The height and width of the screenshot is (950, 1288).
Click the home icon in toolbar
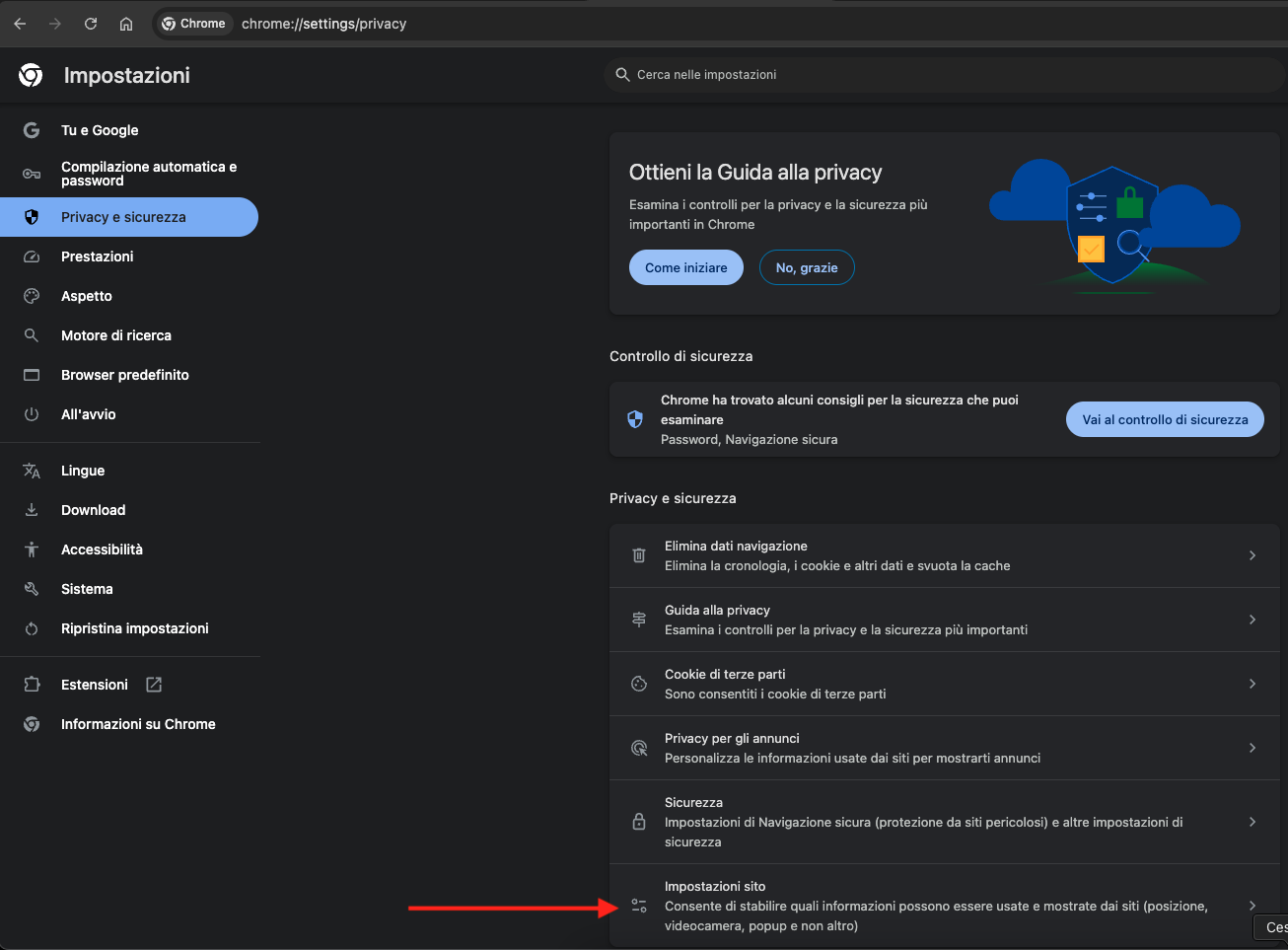click(x=126, y=24)
